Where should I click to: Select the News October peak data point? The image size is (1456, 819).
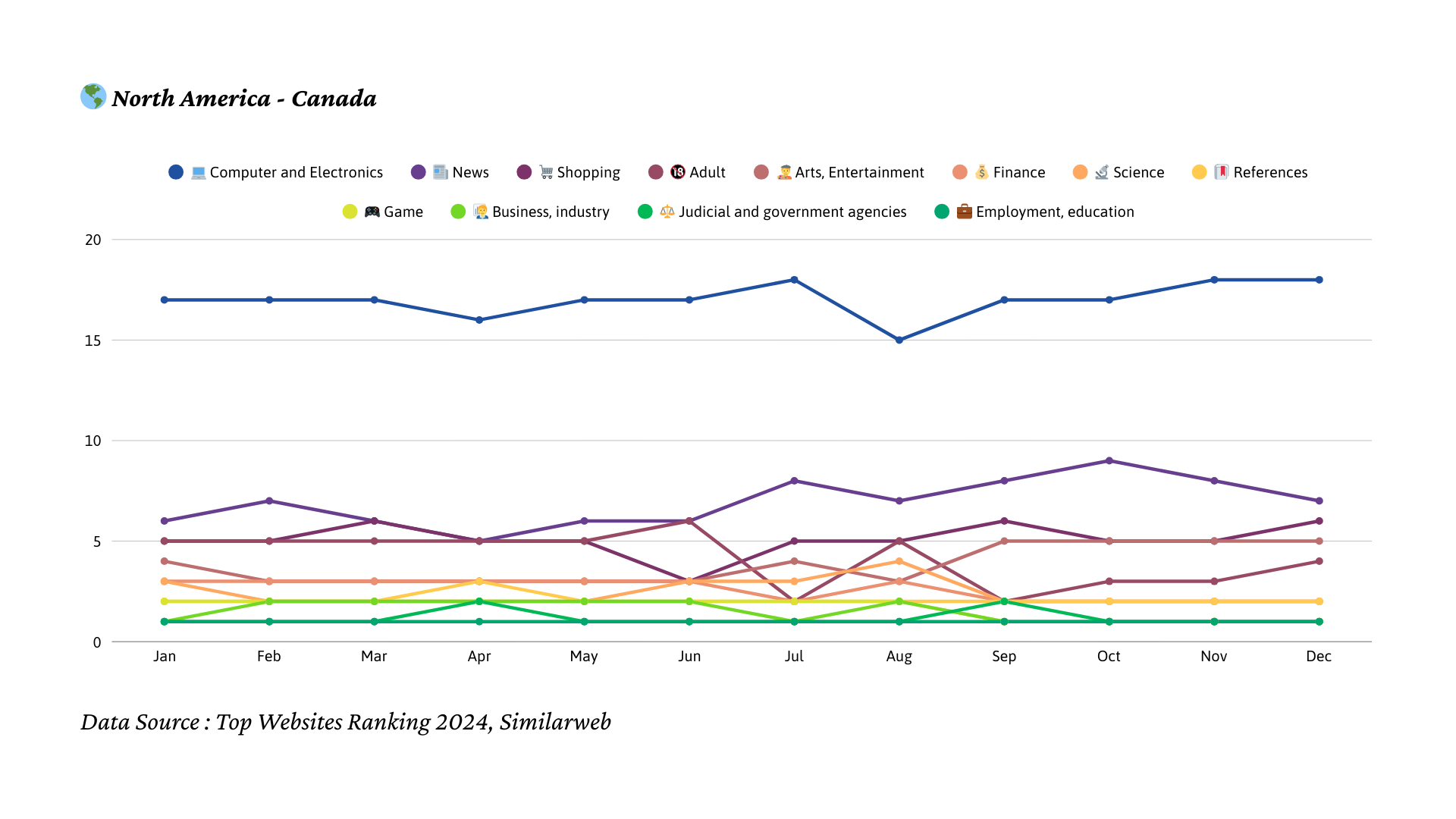click(x=1109, y=461)
